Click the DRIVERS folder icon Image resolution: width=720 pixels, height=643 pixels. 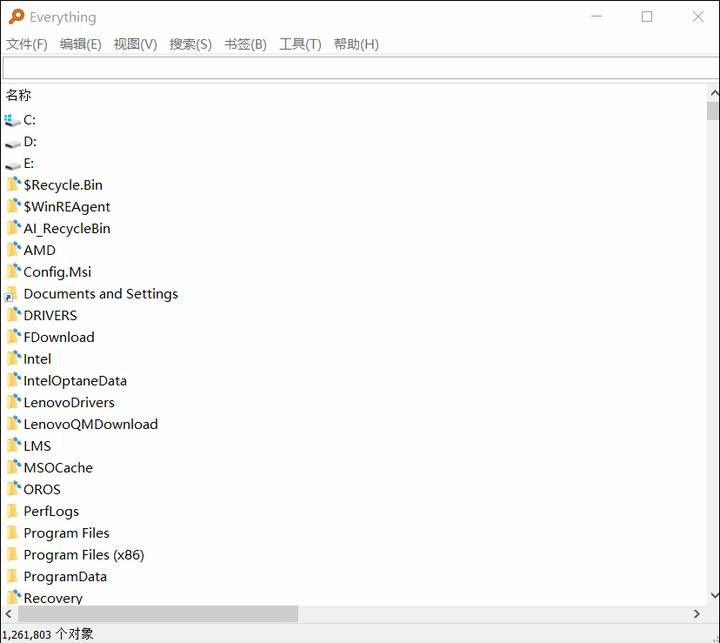(x=14, y=315)
